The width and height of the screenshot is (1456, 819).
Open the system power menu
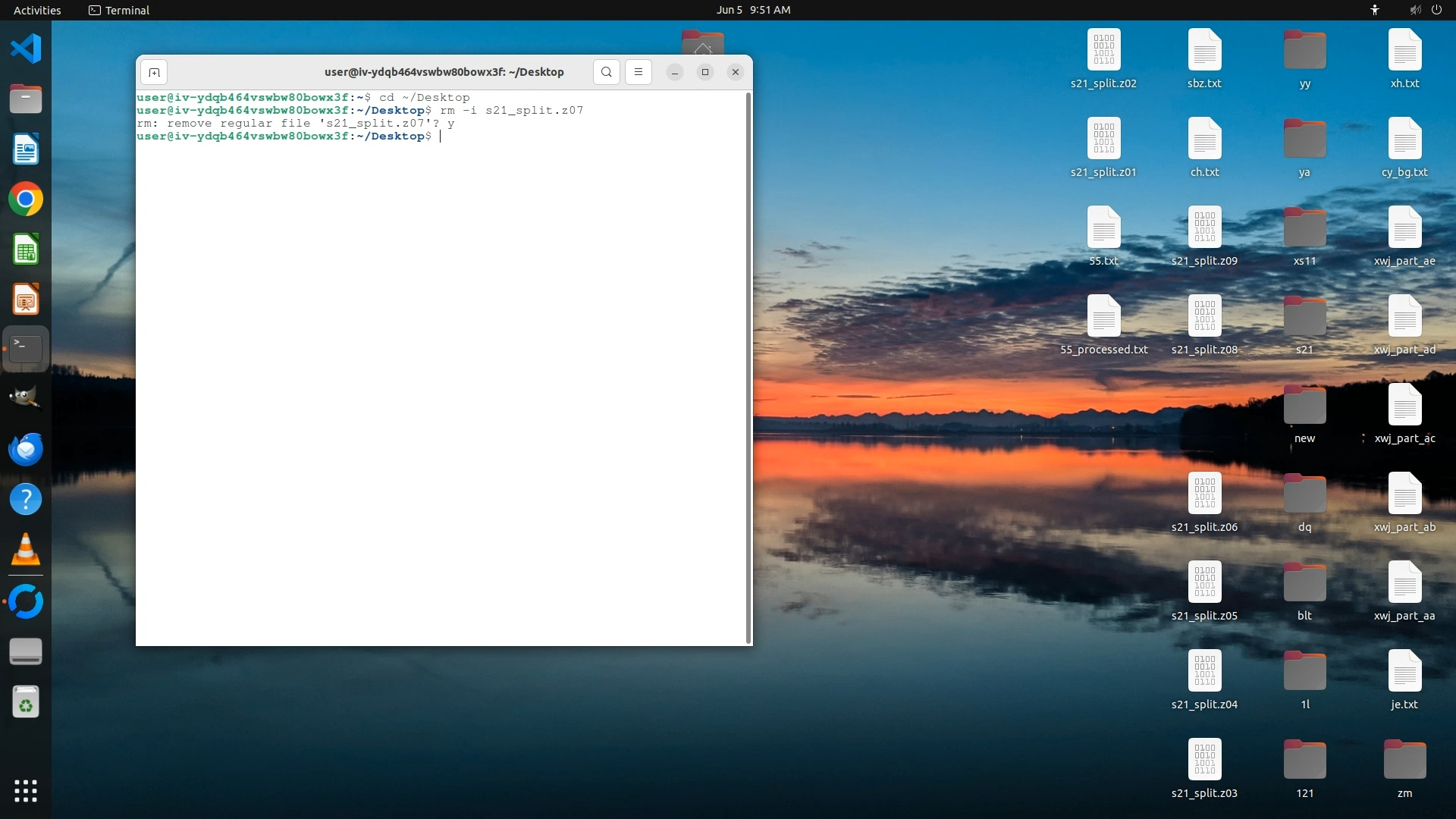coord(1436,10)
